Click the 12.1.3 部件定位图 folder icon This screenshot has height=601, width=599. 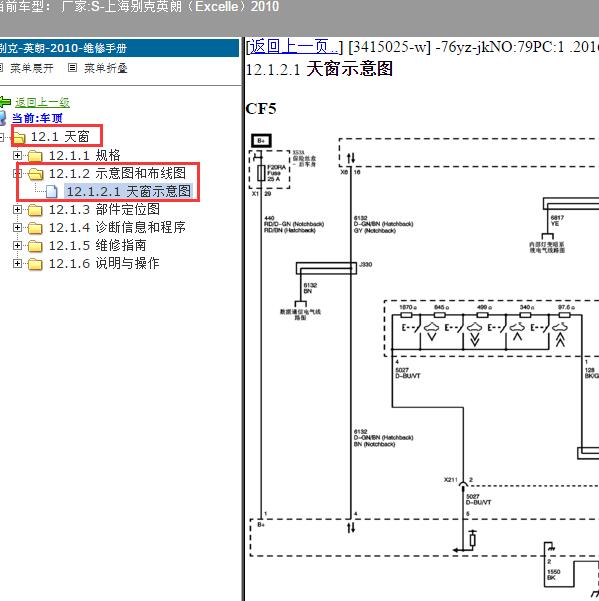pyautogui.click(x=35, y=210)
